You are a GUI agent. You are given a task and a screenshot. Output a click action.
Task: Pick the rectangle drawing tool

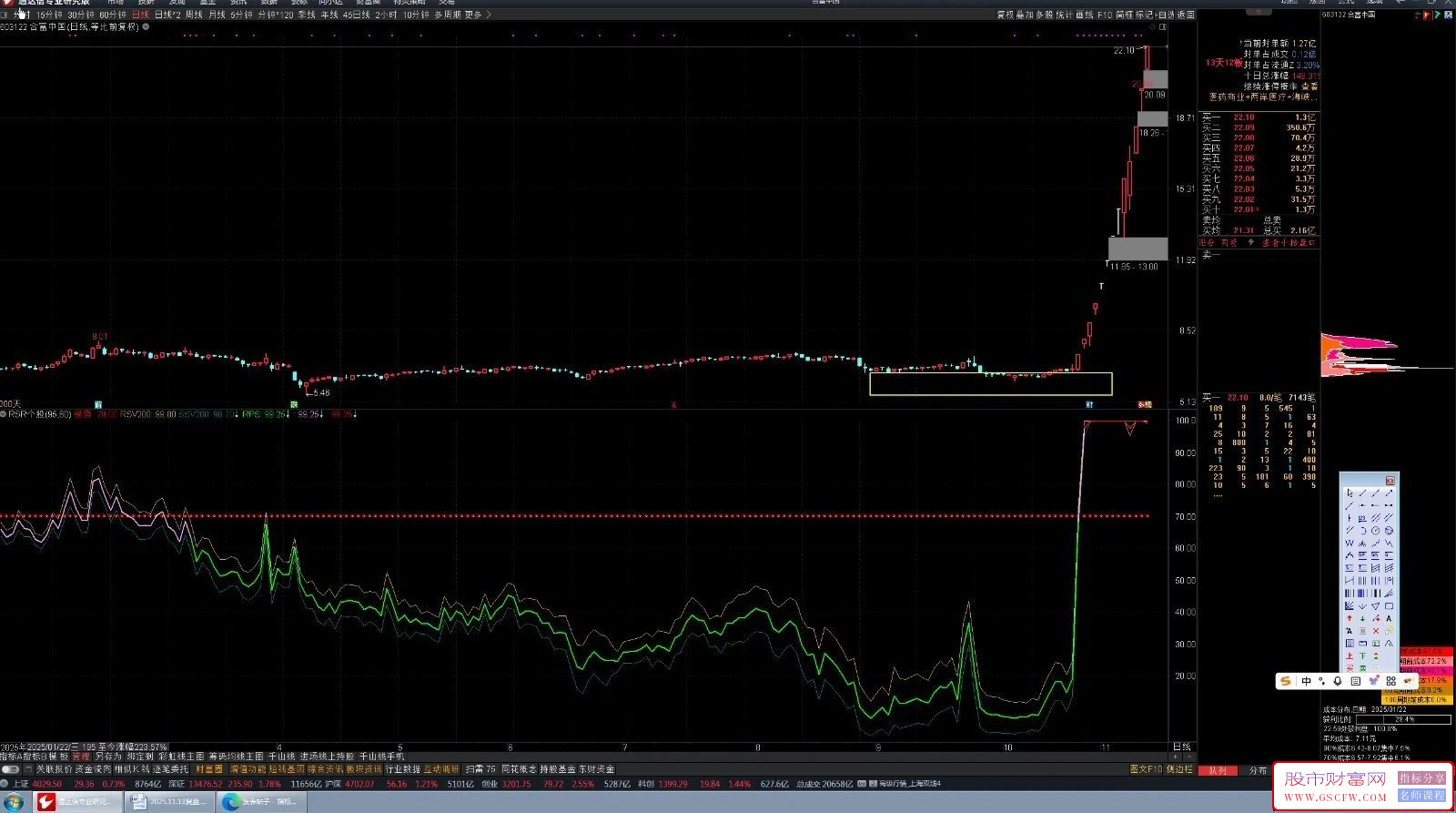coord(1389,605)
